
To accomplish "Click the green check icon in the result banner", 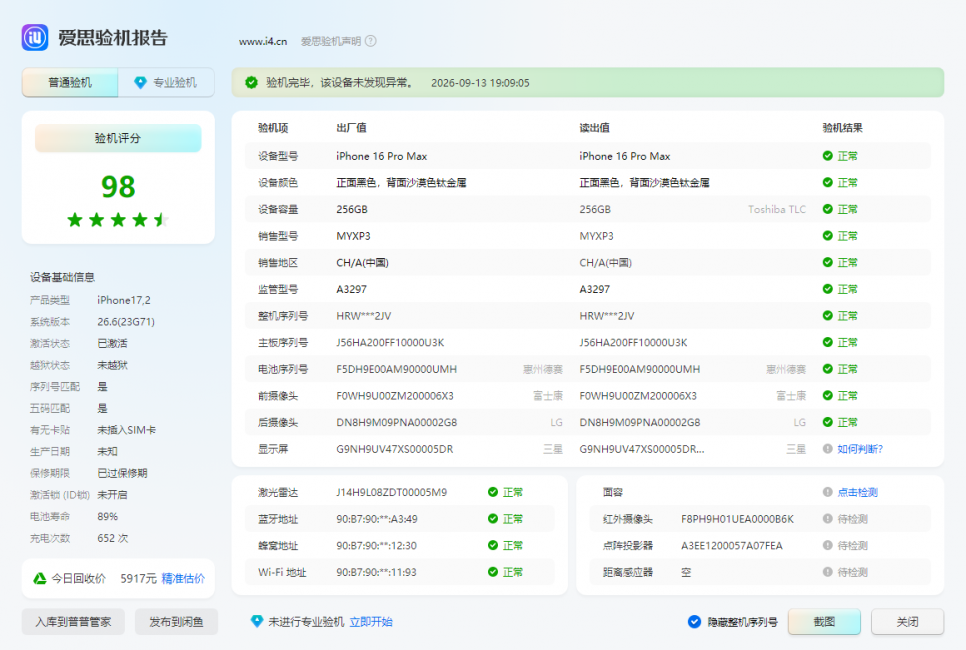I will click(251, 83).
